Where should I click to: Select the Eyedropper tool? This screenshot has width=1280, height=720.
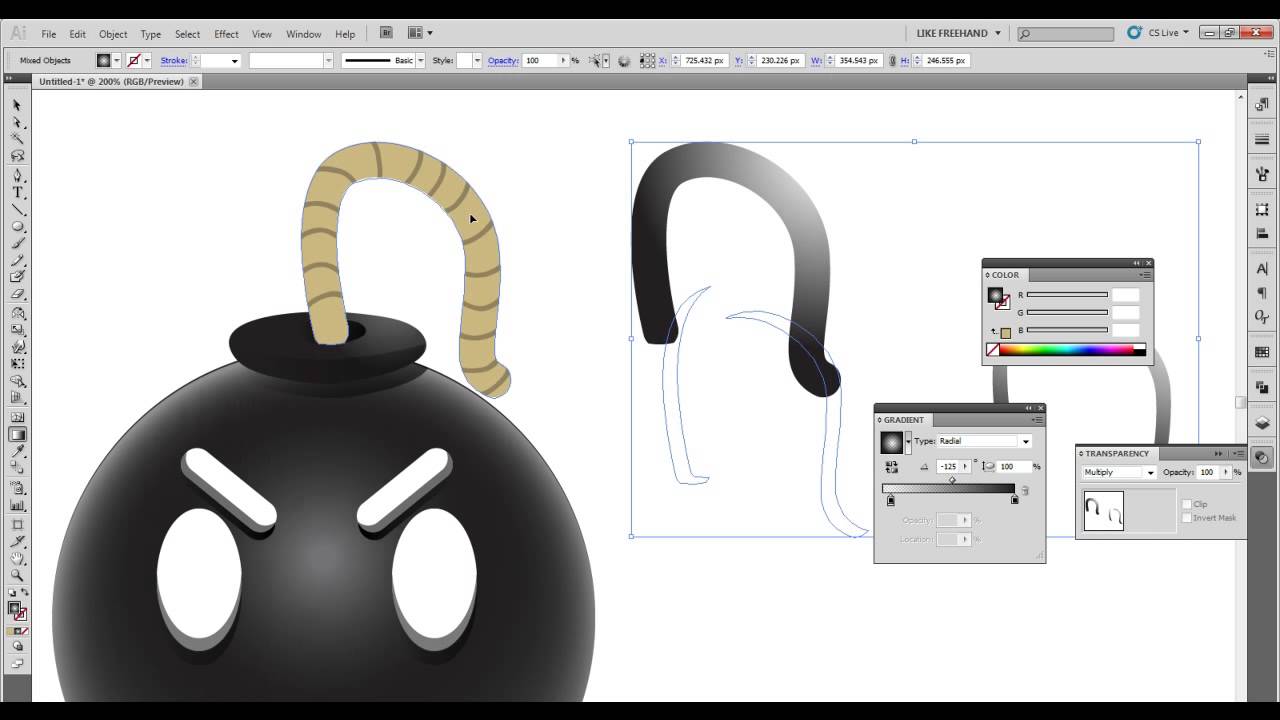click(x=17, y=452)
